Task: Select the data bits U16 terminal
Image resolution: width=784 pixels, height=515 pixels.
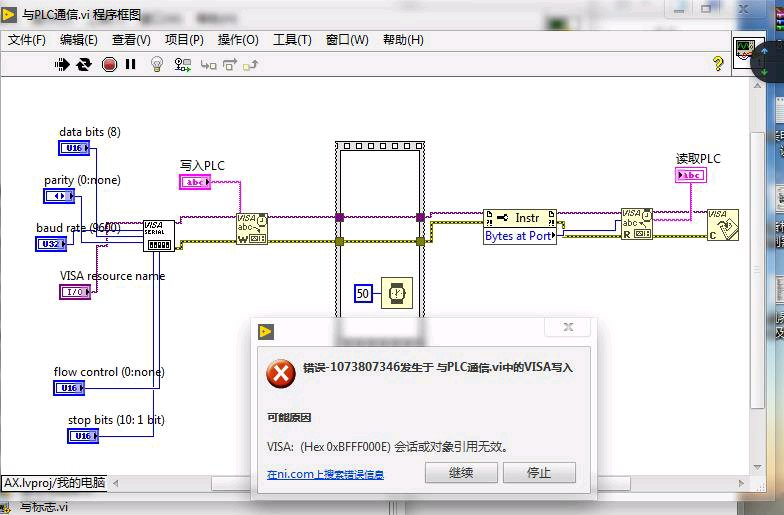Action: point(74,148)
